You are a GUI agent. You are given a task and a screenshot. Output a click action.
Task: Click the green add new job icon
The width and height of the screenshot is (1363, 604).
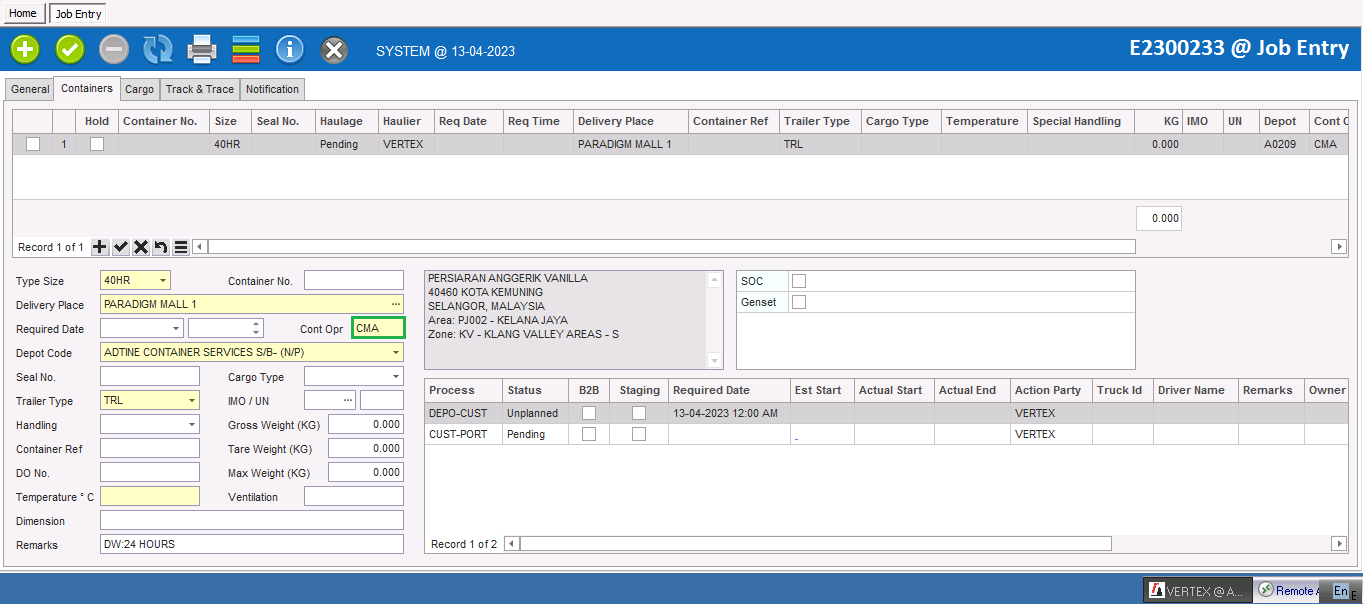click(25, 49)
